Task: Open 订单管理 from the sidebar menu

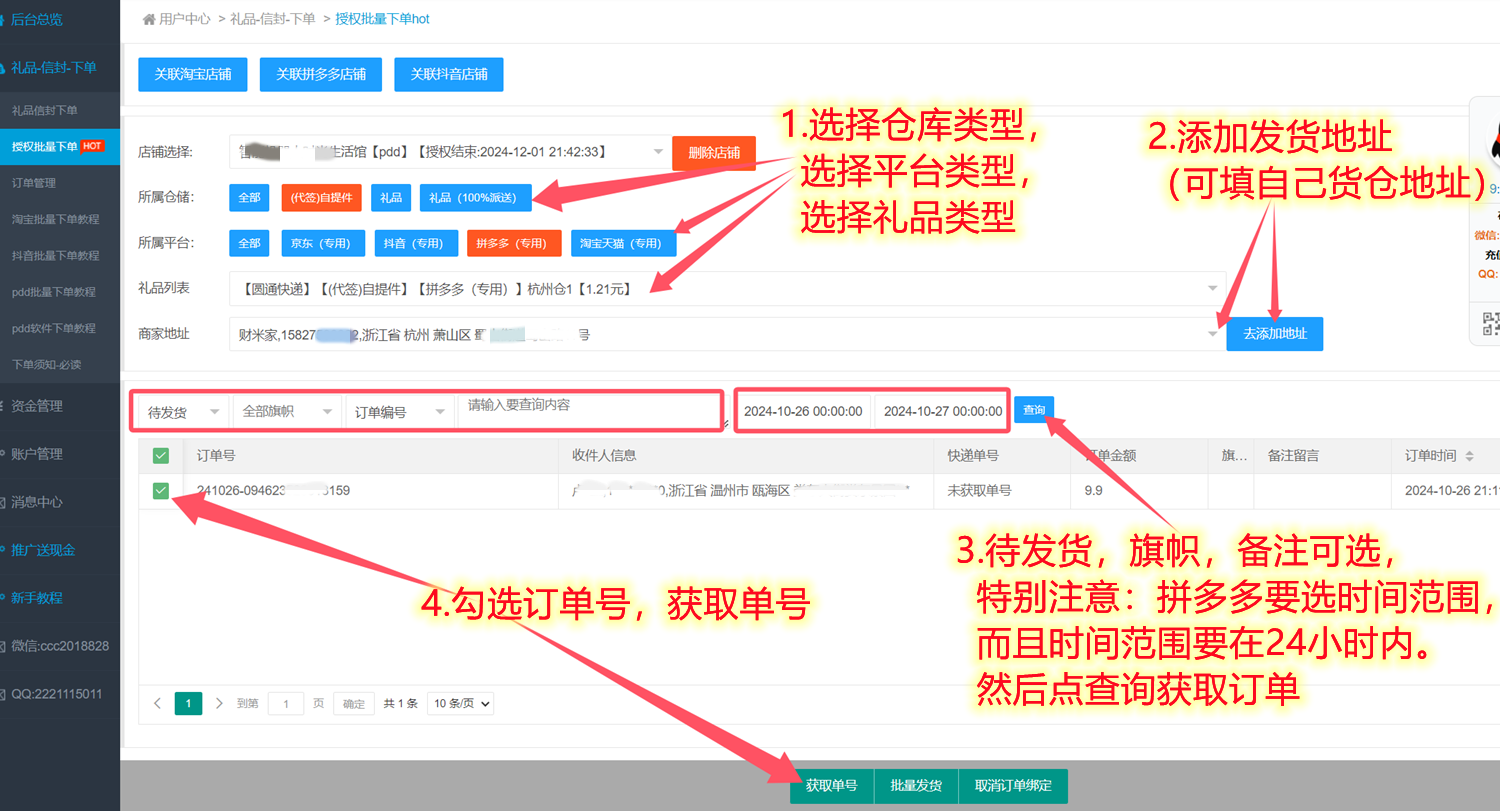Action: click(34, 183)
